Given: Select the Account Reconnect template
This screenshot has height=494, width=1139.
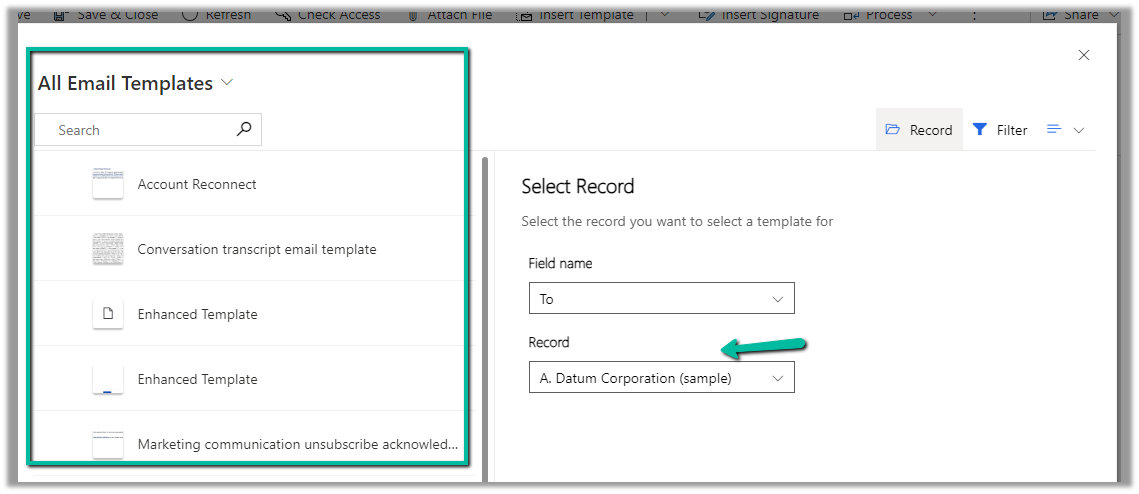Looking at the screenshot, I should click(197, 184).
